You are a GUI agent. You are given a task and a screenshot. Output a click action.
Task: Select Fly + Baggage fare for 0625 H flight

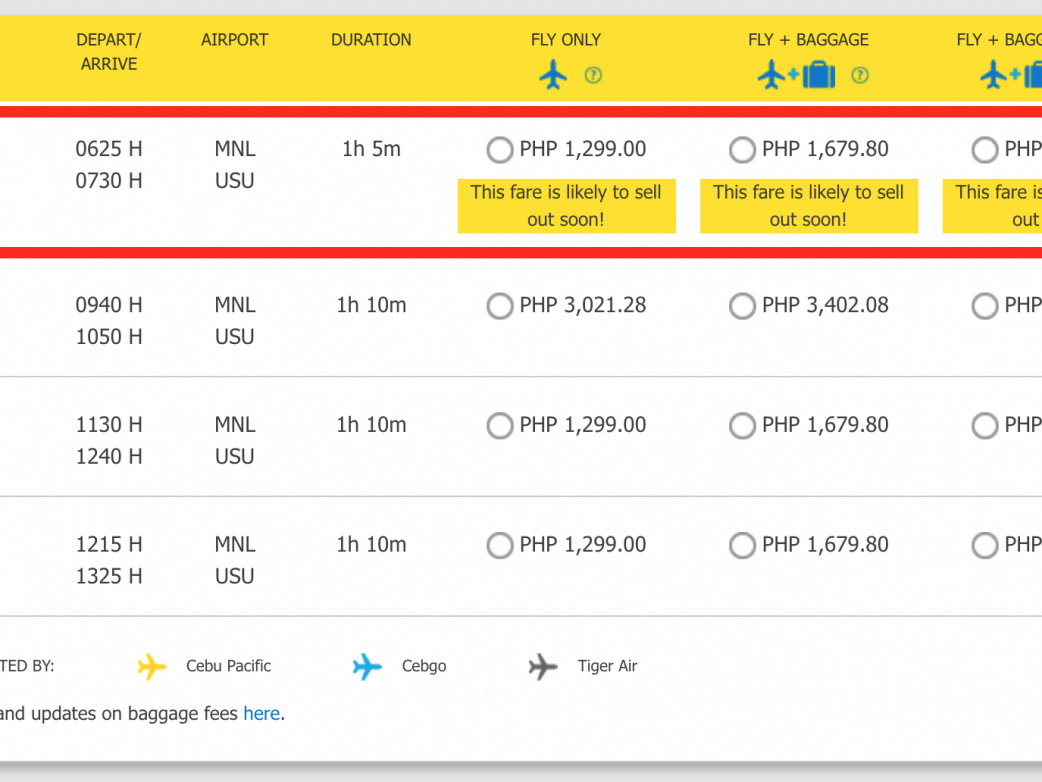[742, 150]
